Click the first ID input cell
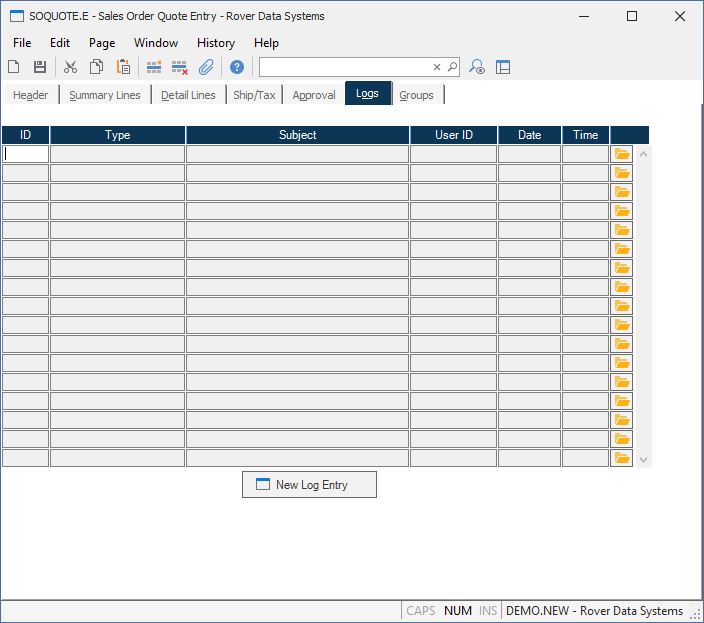 tap(26, 154)
